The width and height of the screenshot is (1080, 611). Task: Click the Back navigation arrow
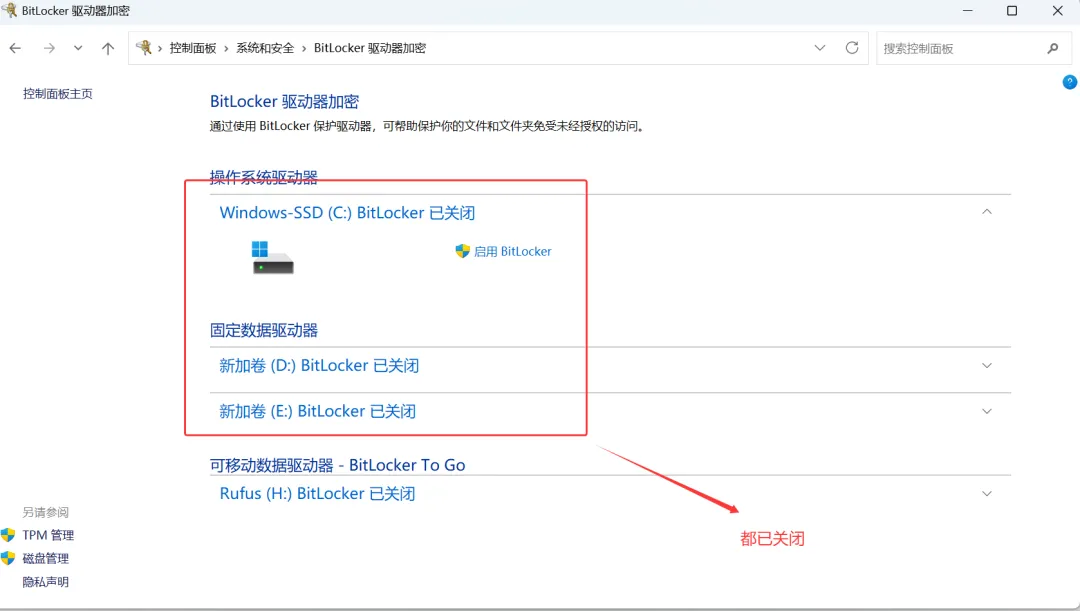pyautogui.click(x=15, y=48)
